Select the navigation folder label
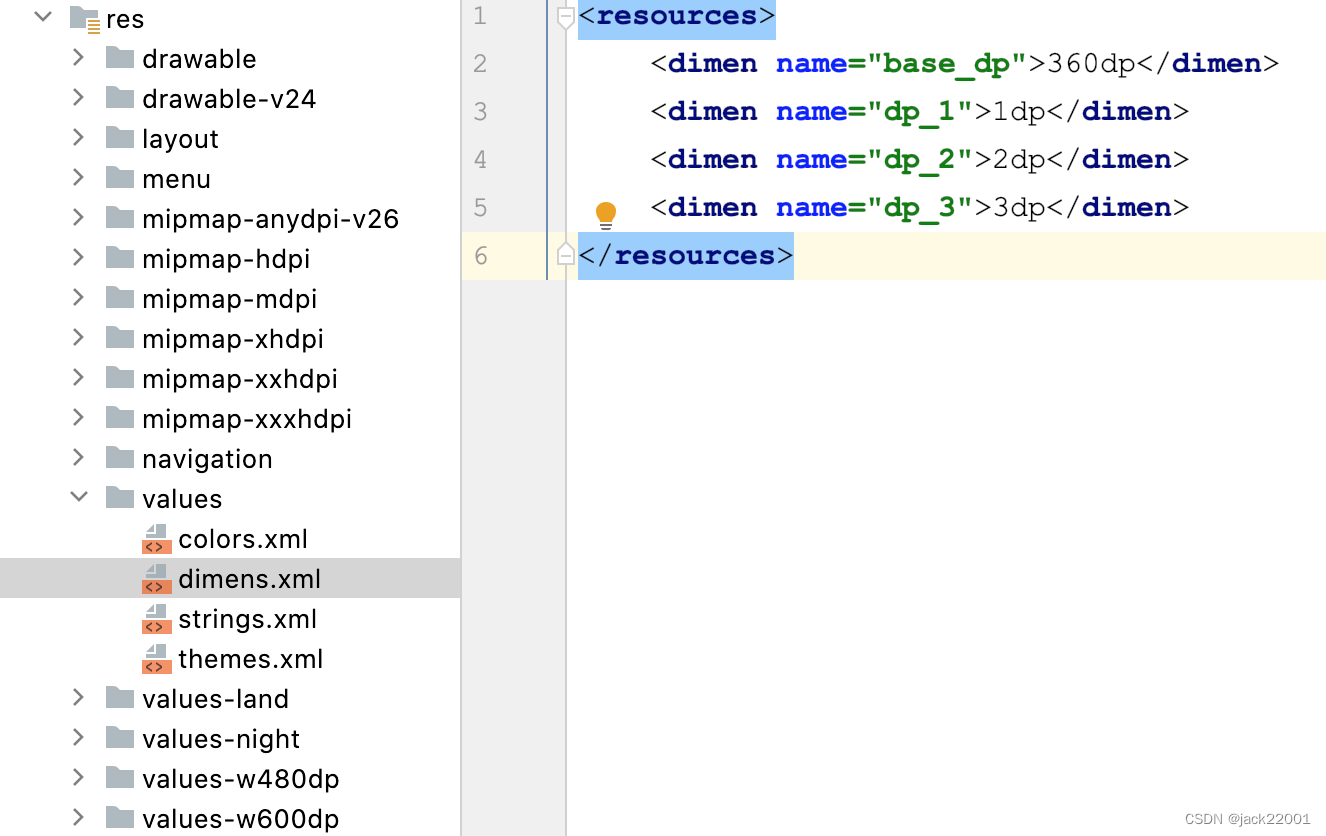 point(207,459)
